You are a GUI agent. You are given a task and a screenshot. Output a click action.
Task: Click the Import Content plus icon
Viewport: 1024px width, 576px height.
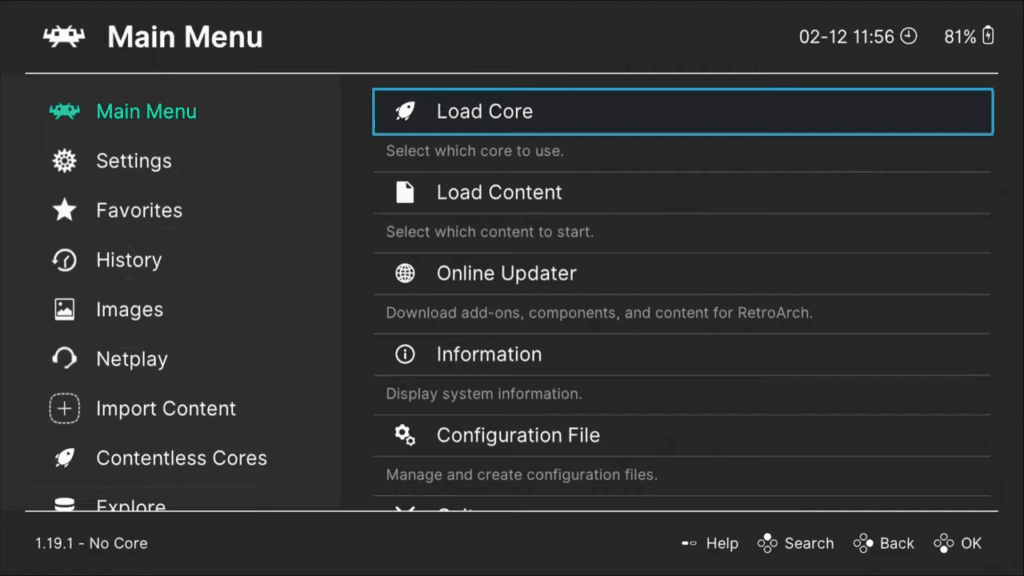64,408
